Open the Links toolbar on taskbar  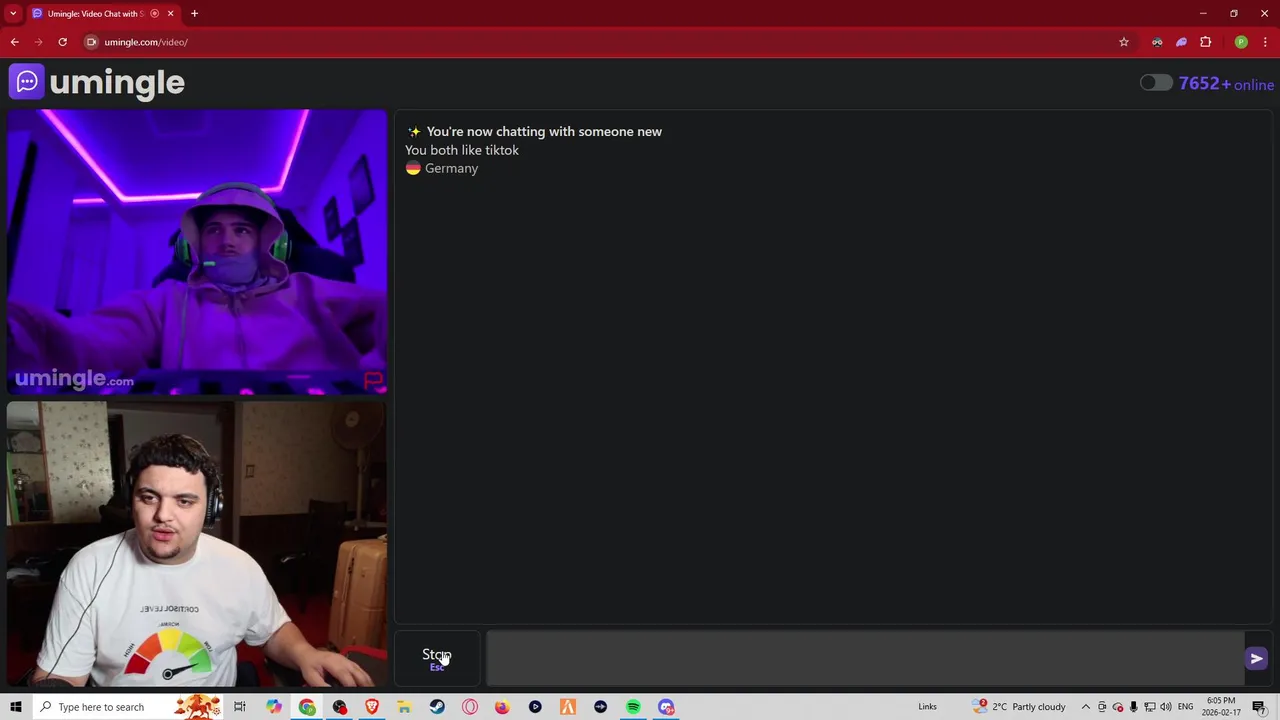(927, 707)
